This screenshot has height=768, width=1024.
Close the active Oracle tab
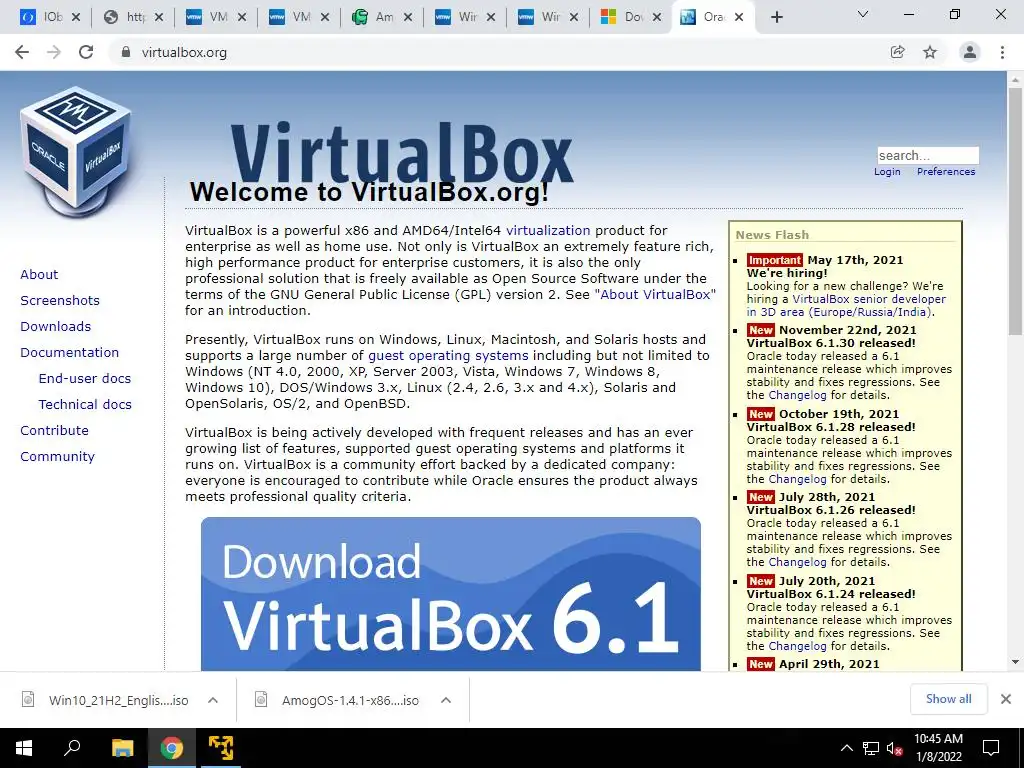739,17
